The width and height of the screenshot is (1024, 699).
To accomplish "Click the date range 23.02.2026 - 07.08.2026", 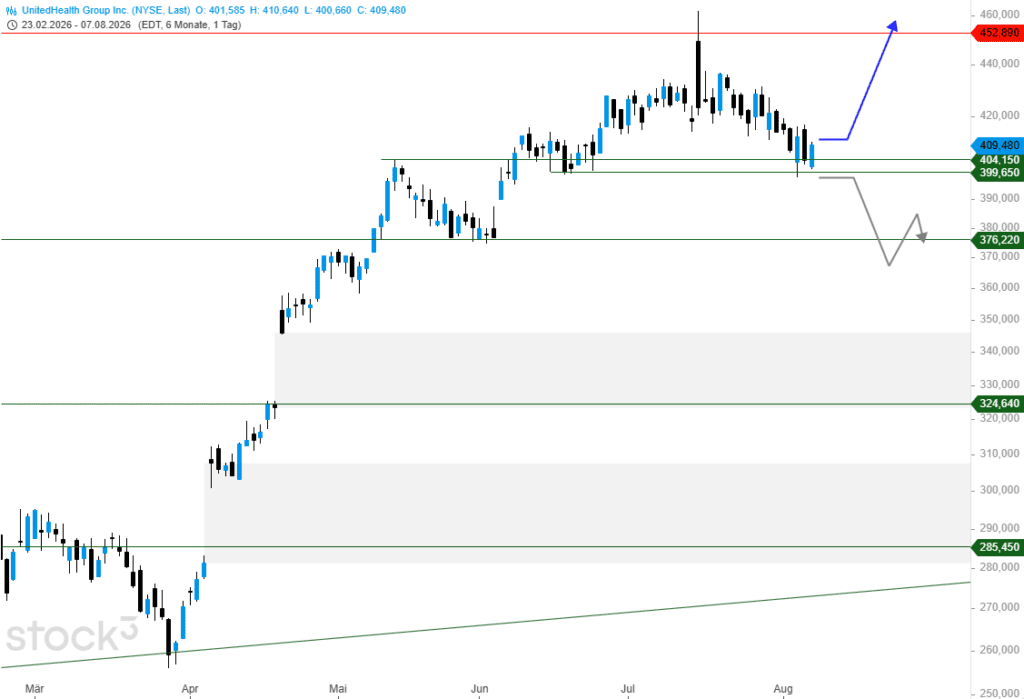I will (x=76, y=25).
